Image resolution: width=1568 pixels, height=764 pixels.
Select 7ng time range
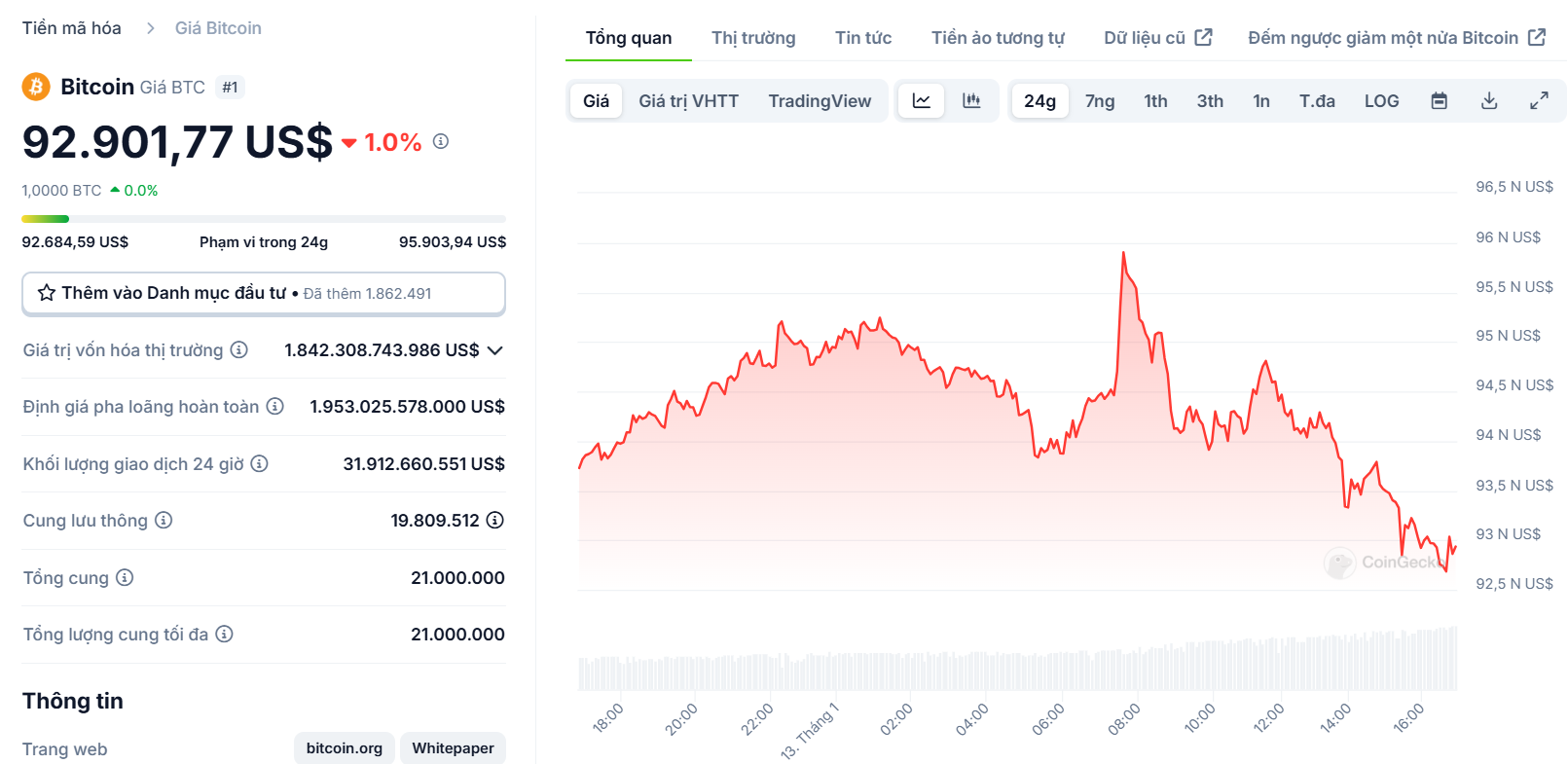(1100, 101)
